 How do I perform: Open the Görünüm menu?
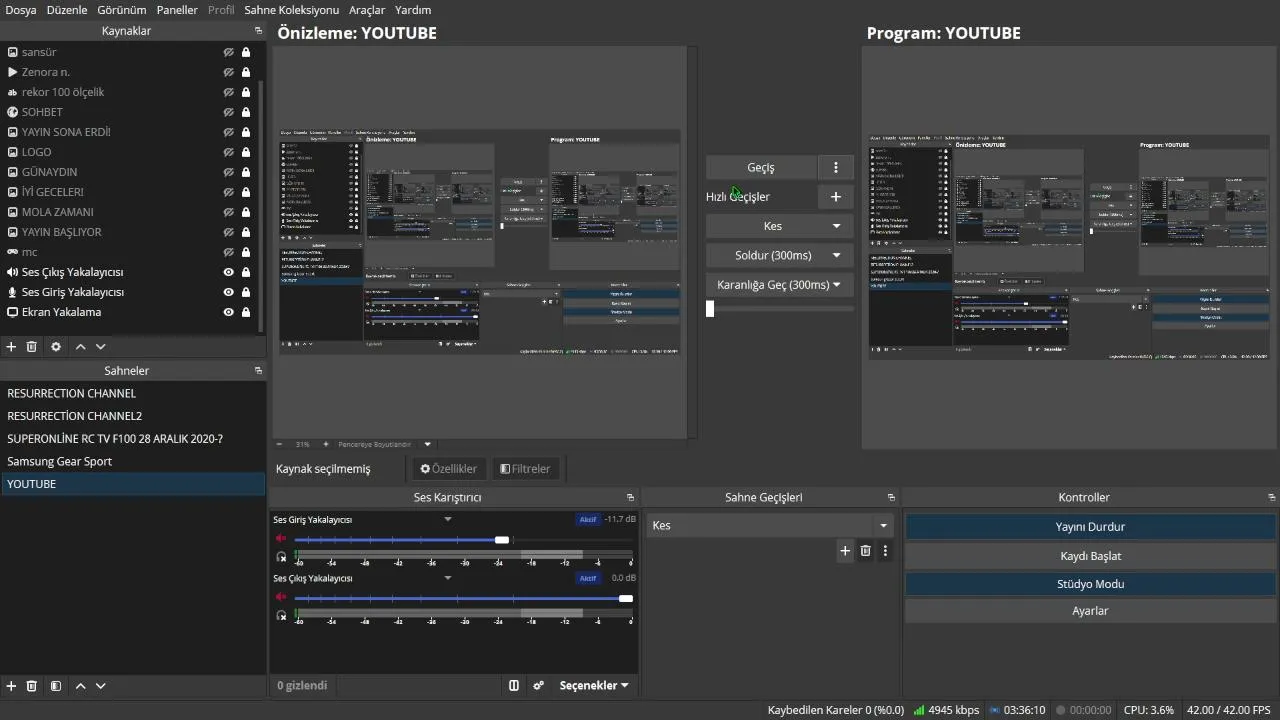[122, 10]
